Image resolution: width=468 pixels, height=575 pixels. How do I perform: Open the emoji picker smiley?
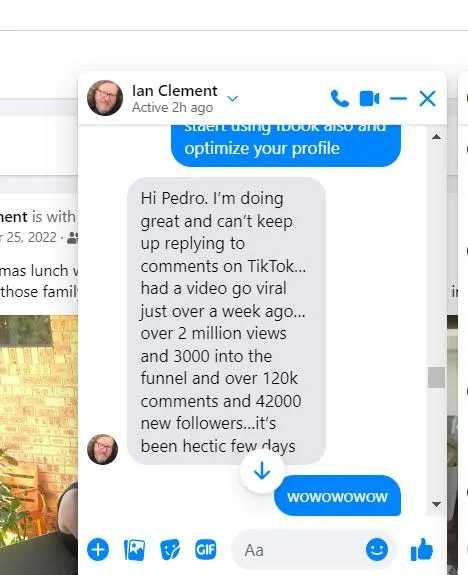coord(377,549)
